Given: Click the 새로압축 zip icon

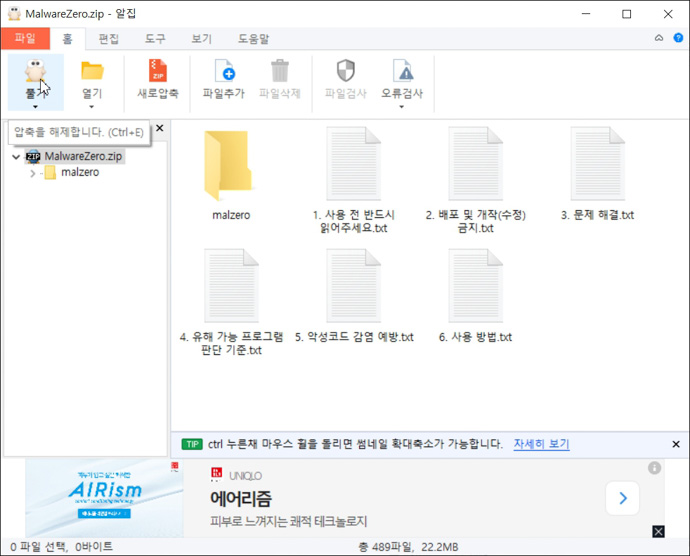Looking at the screenshot, I should pyautogui.click(x=158, y=70).
